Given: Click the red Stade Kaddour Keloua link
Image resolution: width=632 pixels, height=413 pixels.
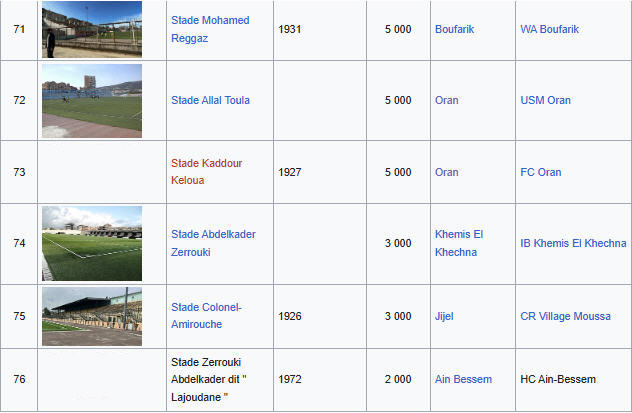Looking at the screenshot, I should (206, 172).
